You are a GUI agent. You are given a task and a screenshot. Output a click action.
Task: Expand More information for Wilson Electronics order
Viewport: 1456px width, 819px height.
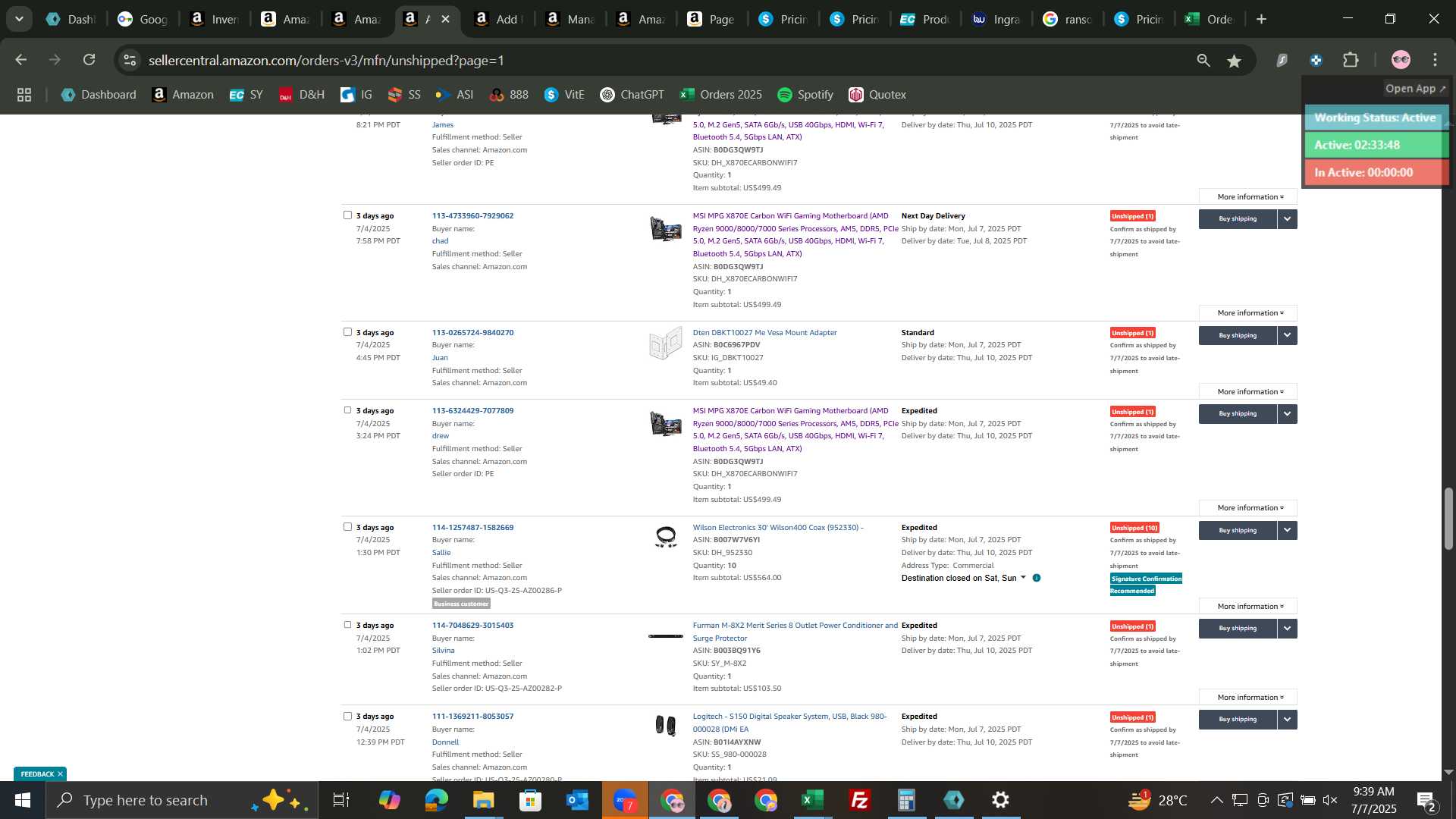[1248, 607]
